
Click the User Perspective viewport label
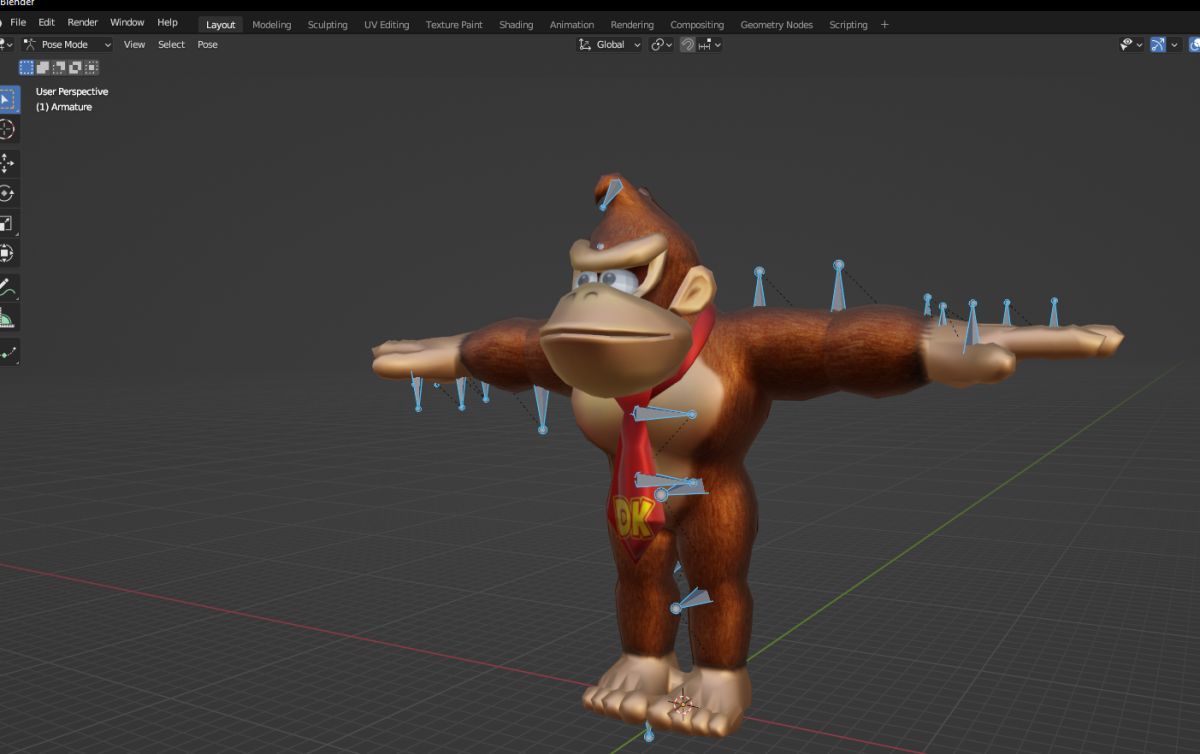(72, 92)
